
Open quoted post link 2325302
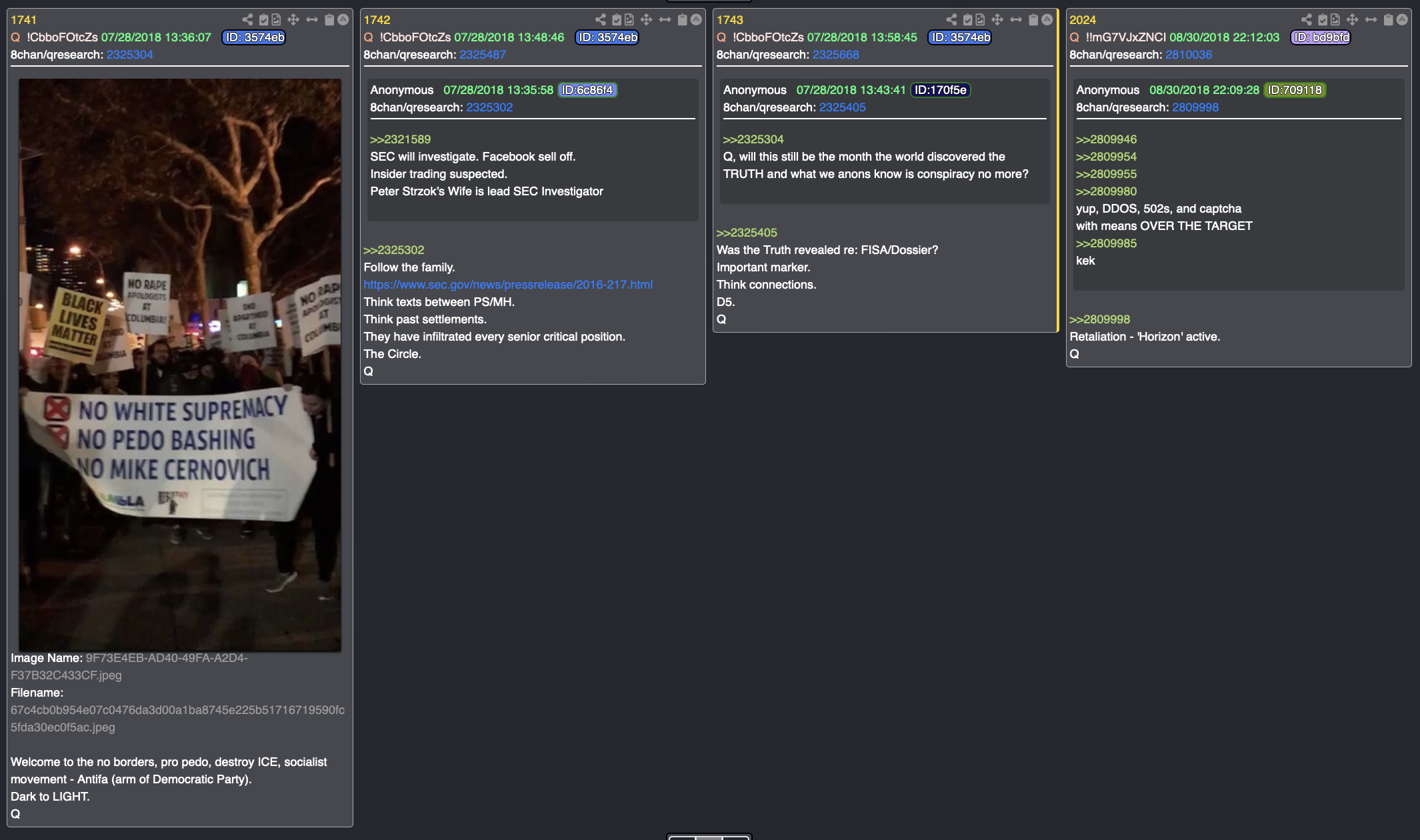(489, 107)
